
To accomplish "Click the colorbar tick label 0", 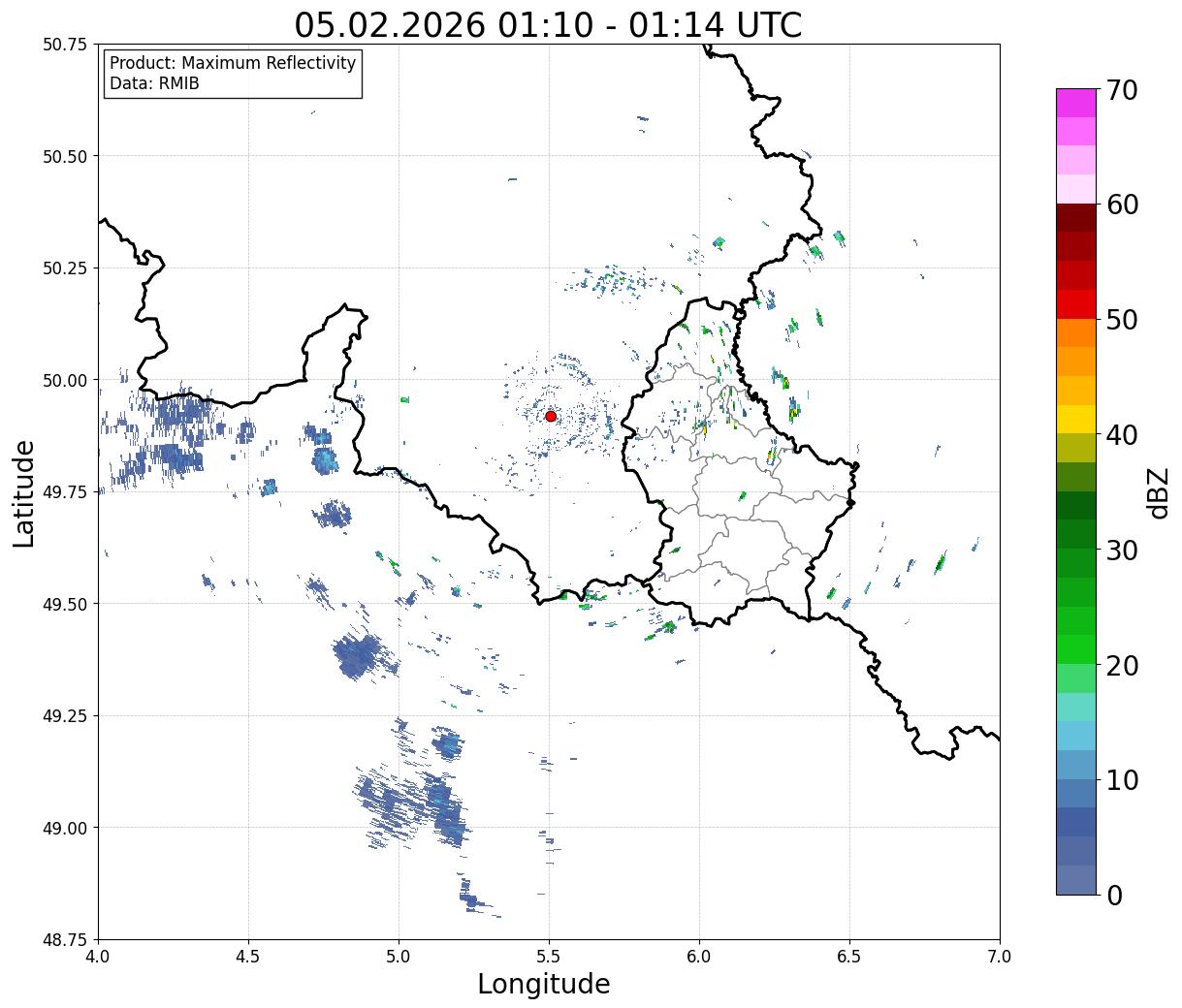I will 1114,895.
